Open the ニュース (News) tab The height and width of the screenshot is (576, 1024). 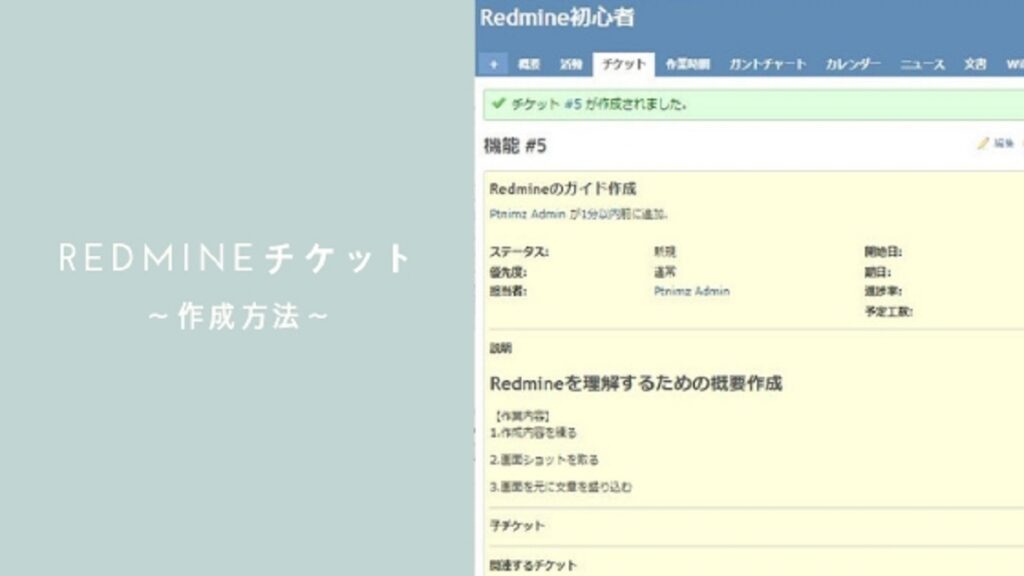(923, 62)
